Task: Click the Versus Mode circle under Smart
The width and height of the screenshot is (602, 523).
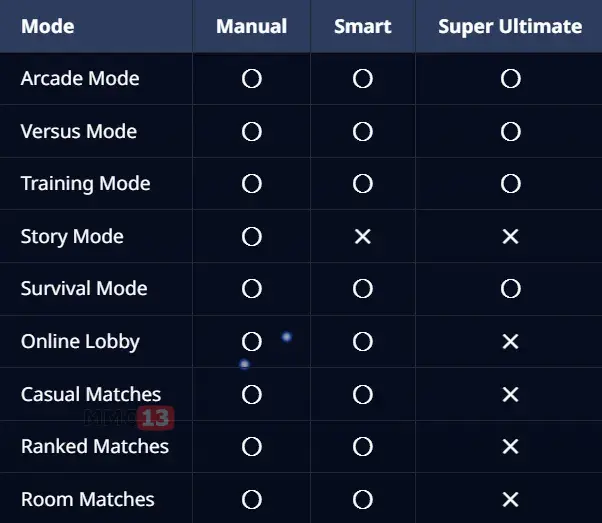Action: click(363, 132)
